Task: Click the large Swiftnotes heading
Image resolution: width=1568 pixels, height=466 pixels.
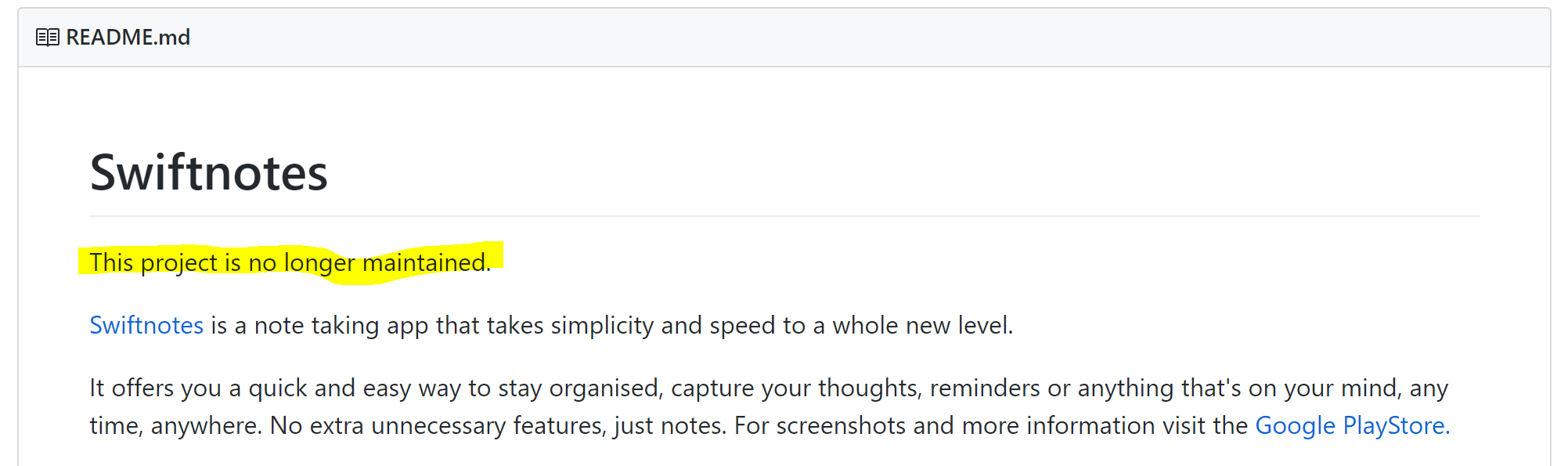Action: (x=209, y=172)
